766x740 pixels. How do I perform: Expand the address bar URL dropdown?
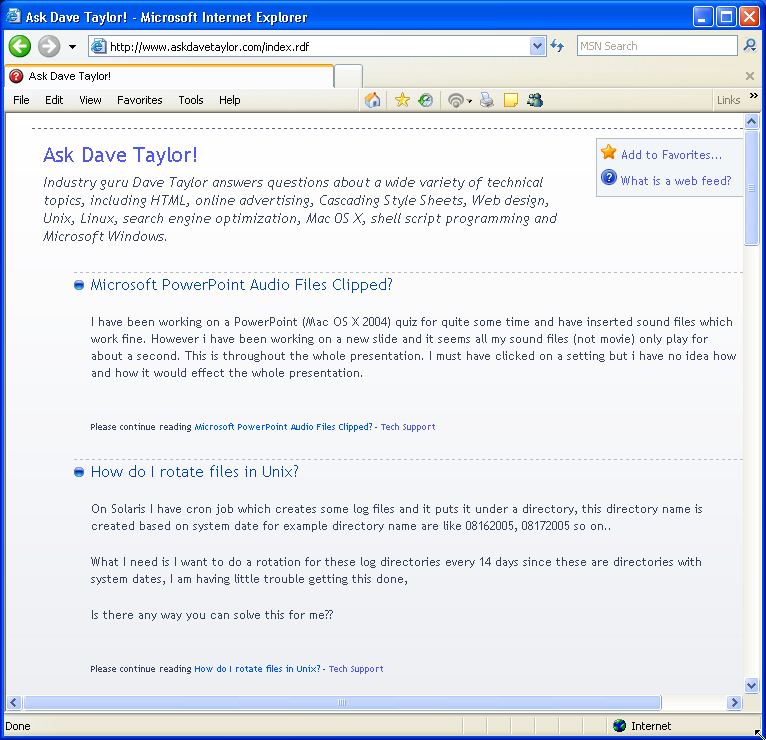point(537,46)
